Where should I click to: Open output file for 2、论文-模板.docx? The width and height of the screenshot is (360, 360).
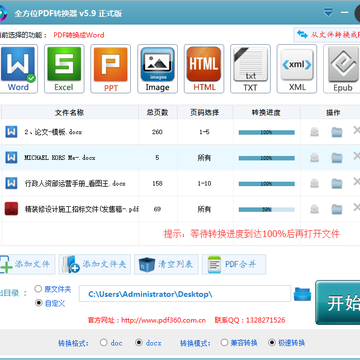(314, 132)
